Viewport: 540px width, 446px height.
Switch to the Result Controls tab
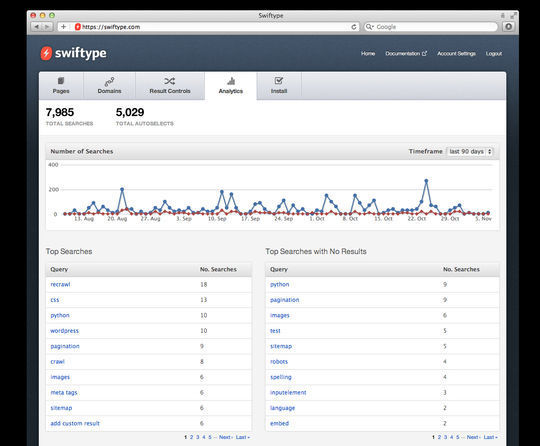tap(170, 86)
